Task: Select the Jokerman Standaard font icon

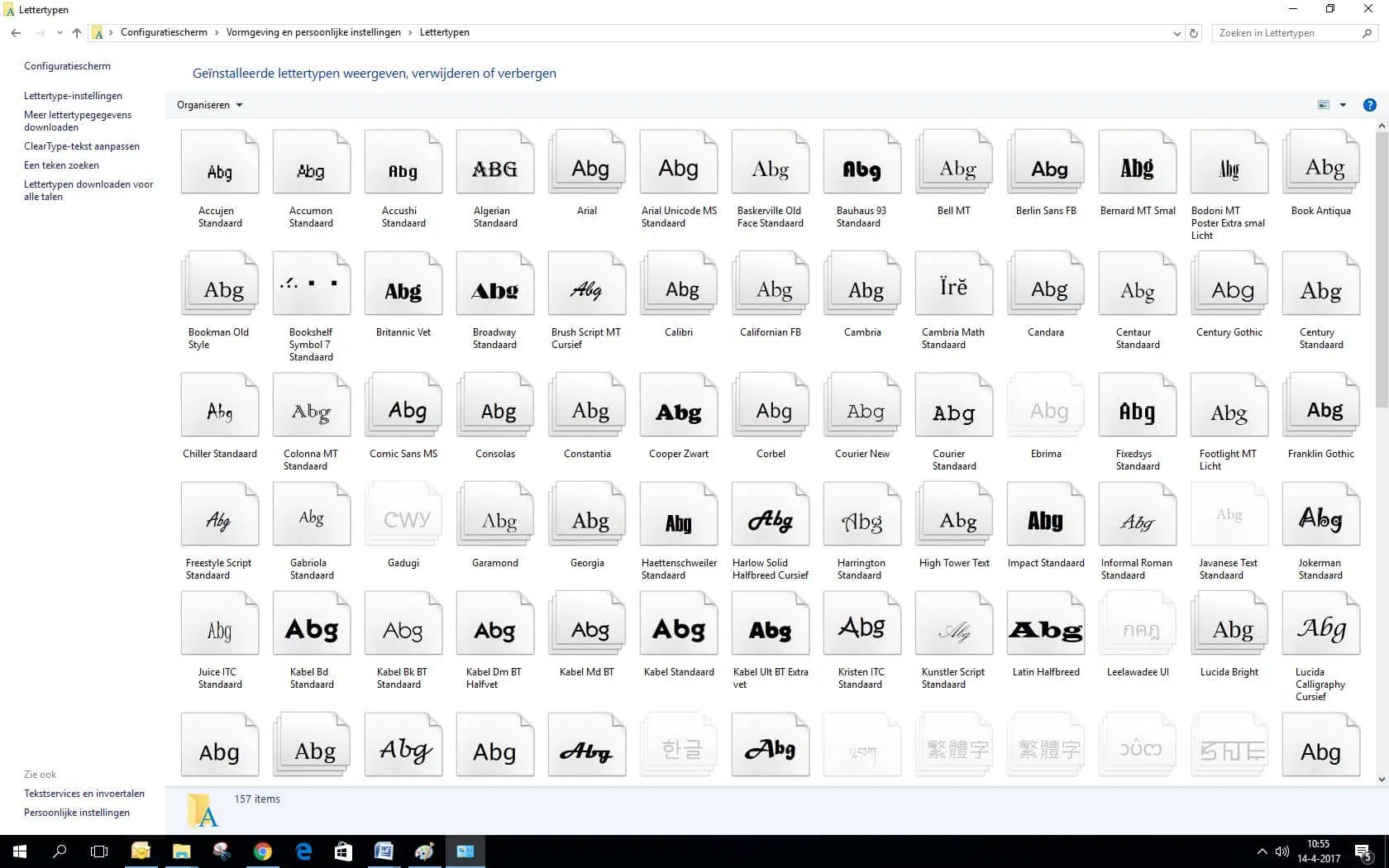Action: (x=1321, y=514)
